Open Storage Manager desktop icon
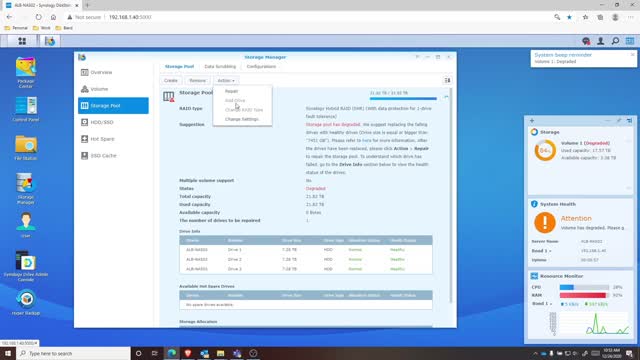The width and height of the screenshot is (640, 360). [x=26, y=188]
